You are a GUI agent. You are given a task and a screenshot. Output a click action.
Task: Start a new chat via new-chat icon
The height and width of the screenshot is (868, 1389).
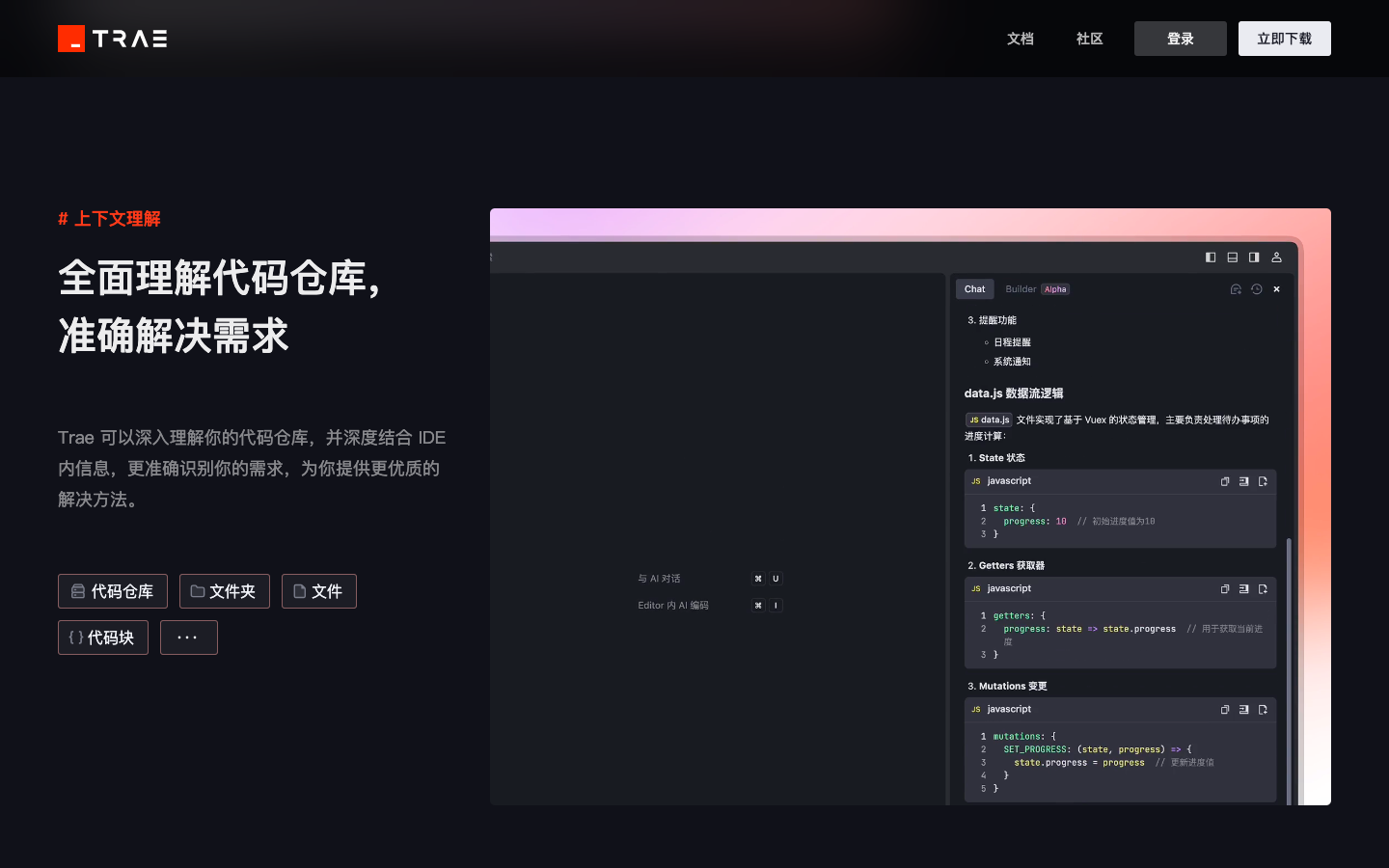1236,289
